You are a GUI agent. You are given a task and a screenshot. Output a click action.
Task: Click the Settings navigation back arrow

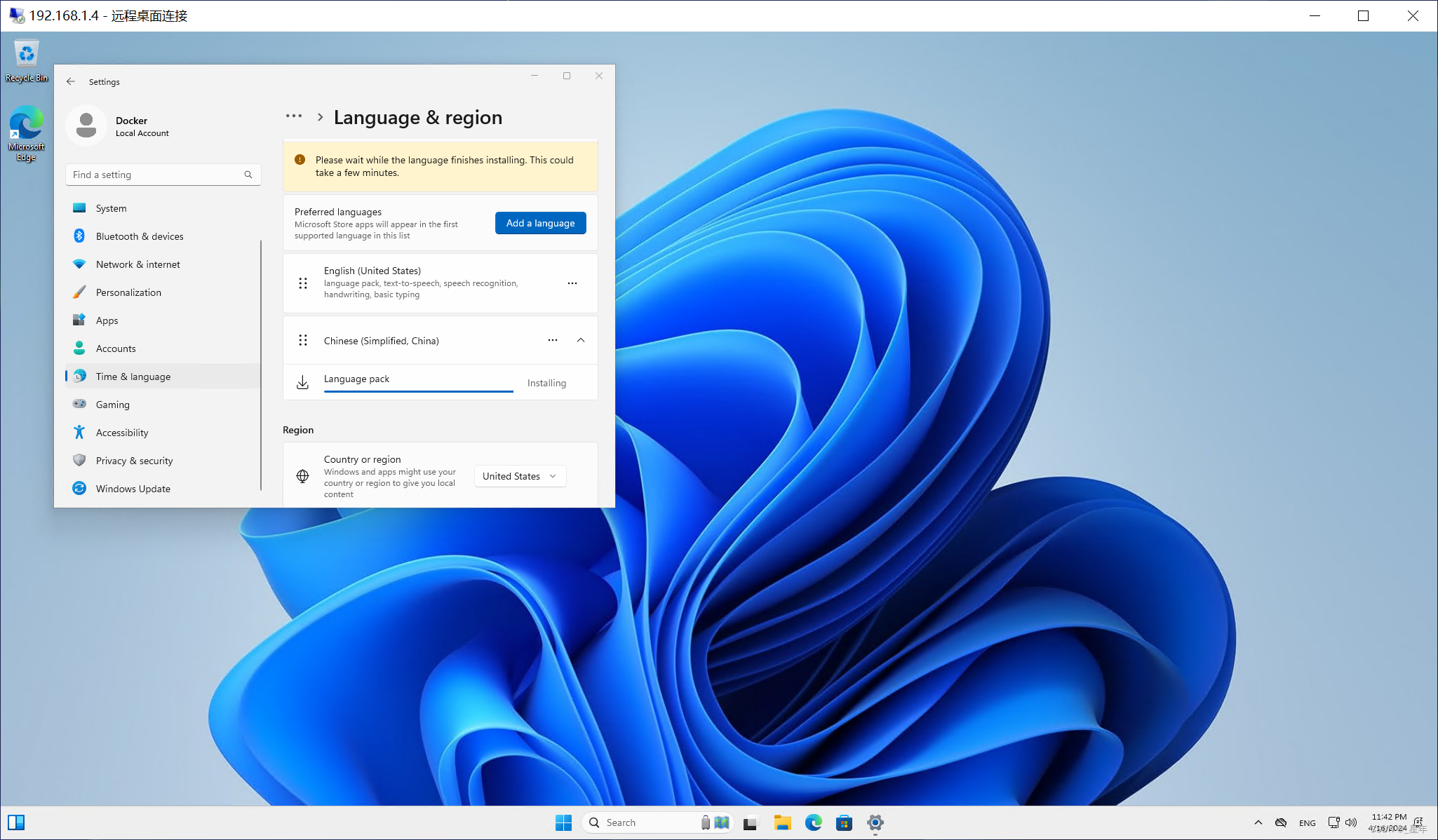click(70, 82)
